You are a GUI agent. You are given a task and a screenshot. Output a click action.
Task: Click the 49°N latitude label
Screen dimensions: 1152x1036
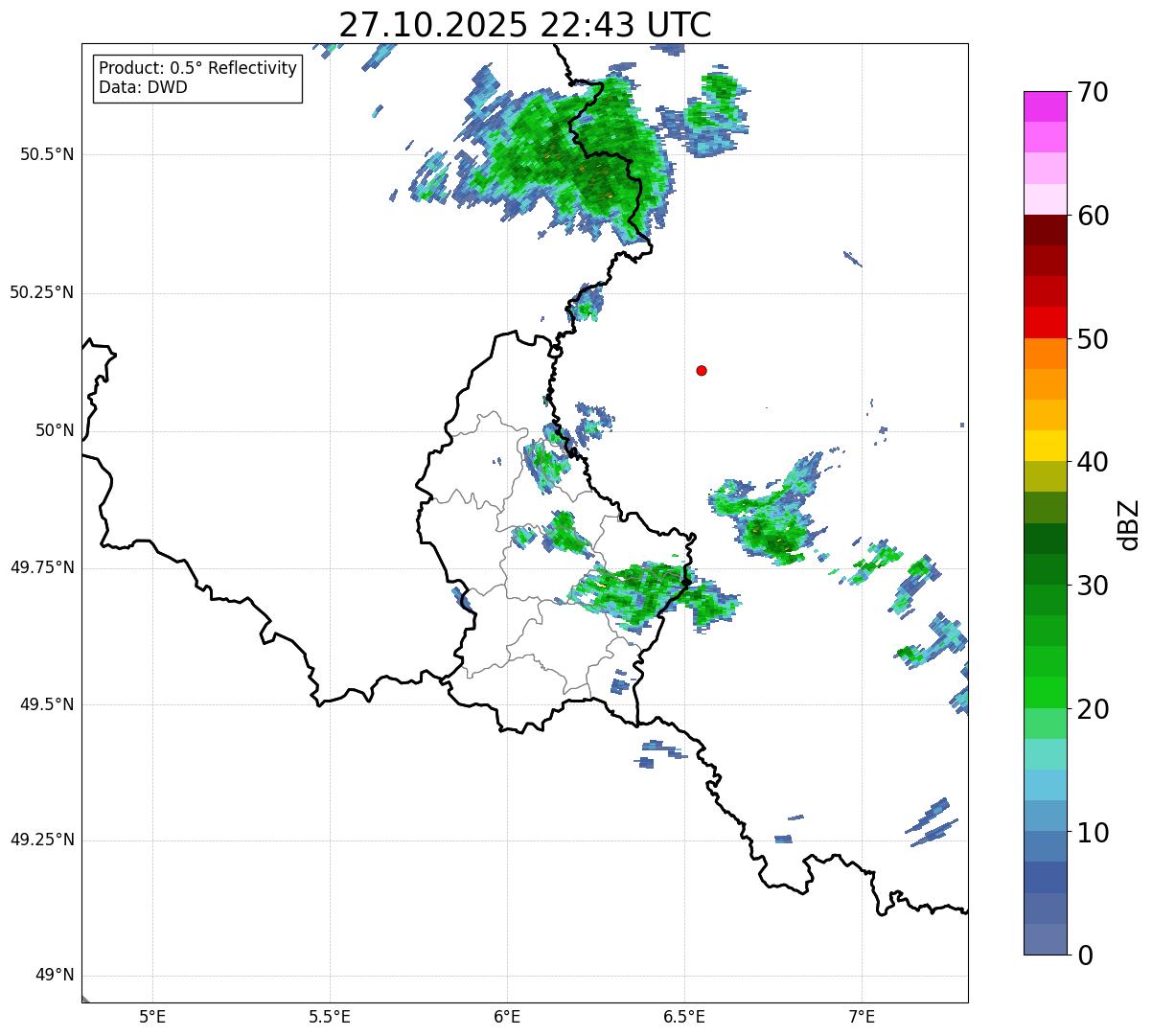[55, 976]
